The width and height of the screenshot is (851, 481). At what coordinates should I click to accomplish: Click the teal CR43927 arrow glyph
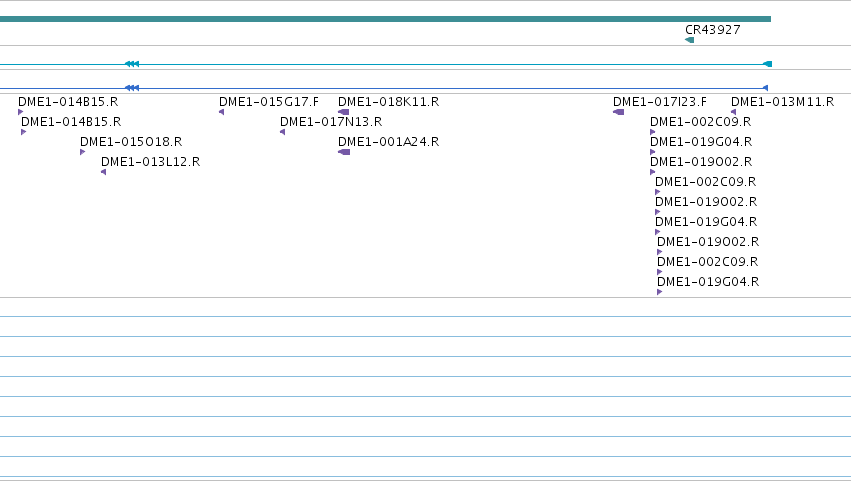[x=689, y=40]
